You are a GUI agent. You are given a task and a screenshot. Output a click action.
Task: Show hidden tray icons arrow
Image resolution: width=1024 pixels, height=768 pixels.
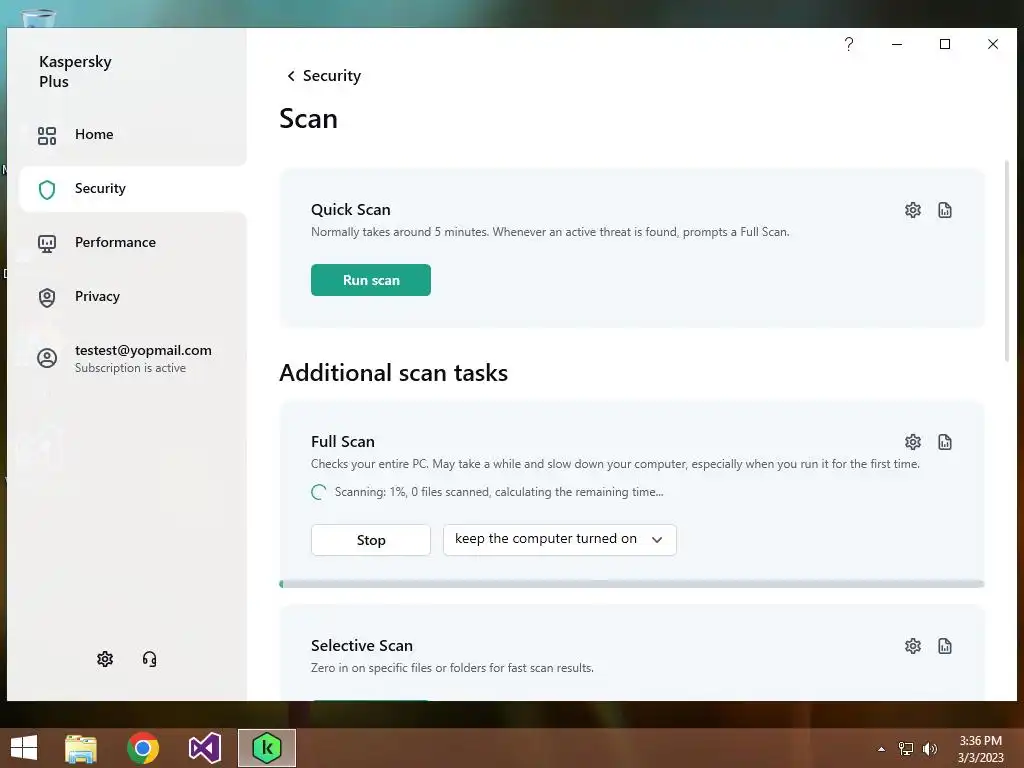881,748
